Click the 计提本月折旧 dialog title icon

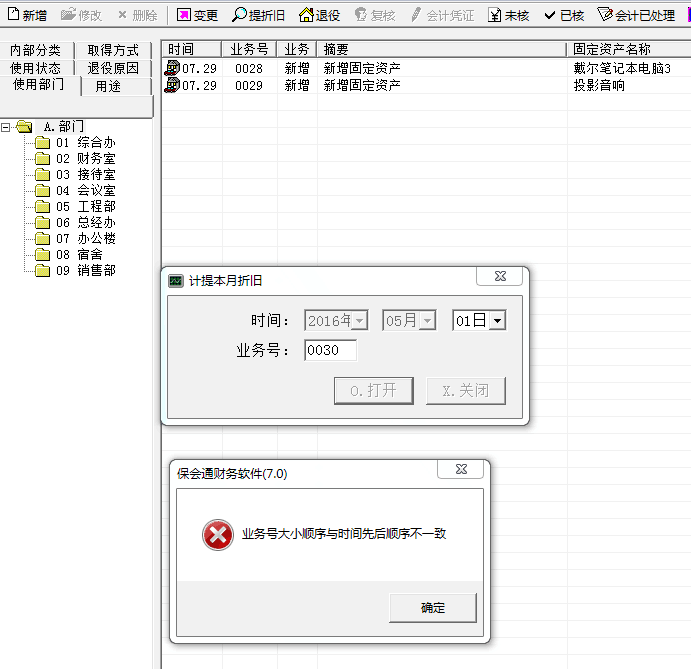(176, 281)
